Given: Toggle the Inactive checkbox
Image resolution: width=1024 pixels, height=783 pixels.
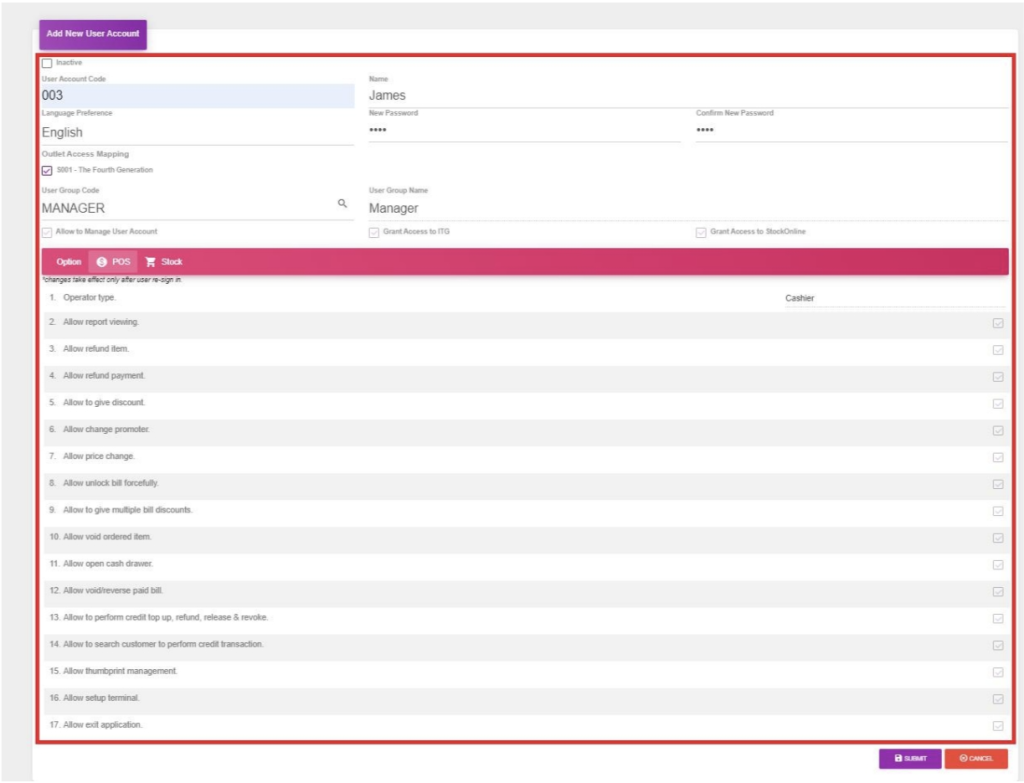Looking at the screenshot, I should (47, 63).
